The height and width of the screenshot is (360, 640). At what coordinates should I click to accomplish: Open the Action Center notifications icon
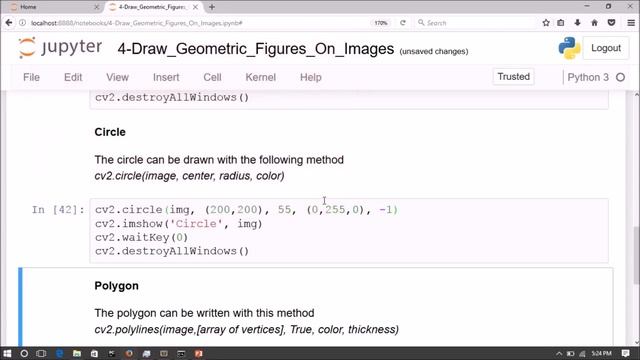click(x=626, y=353)
